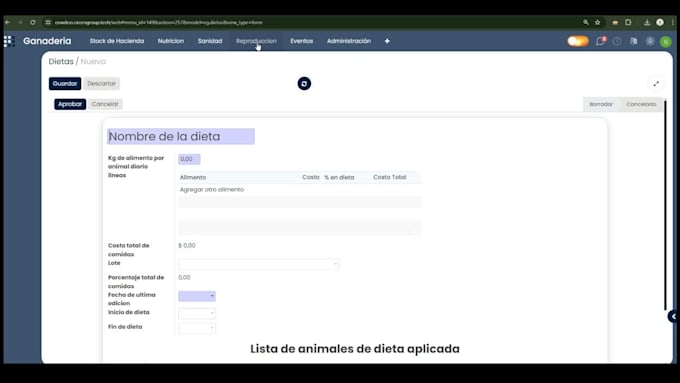Open the messages chat bubble icon
This screenshot has height=383, width=680.
pos(601,41)
